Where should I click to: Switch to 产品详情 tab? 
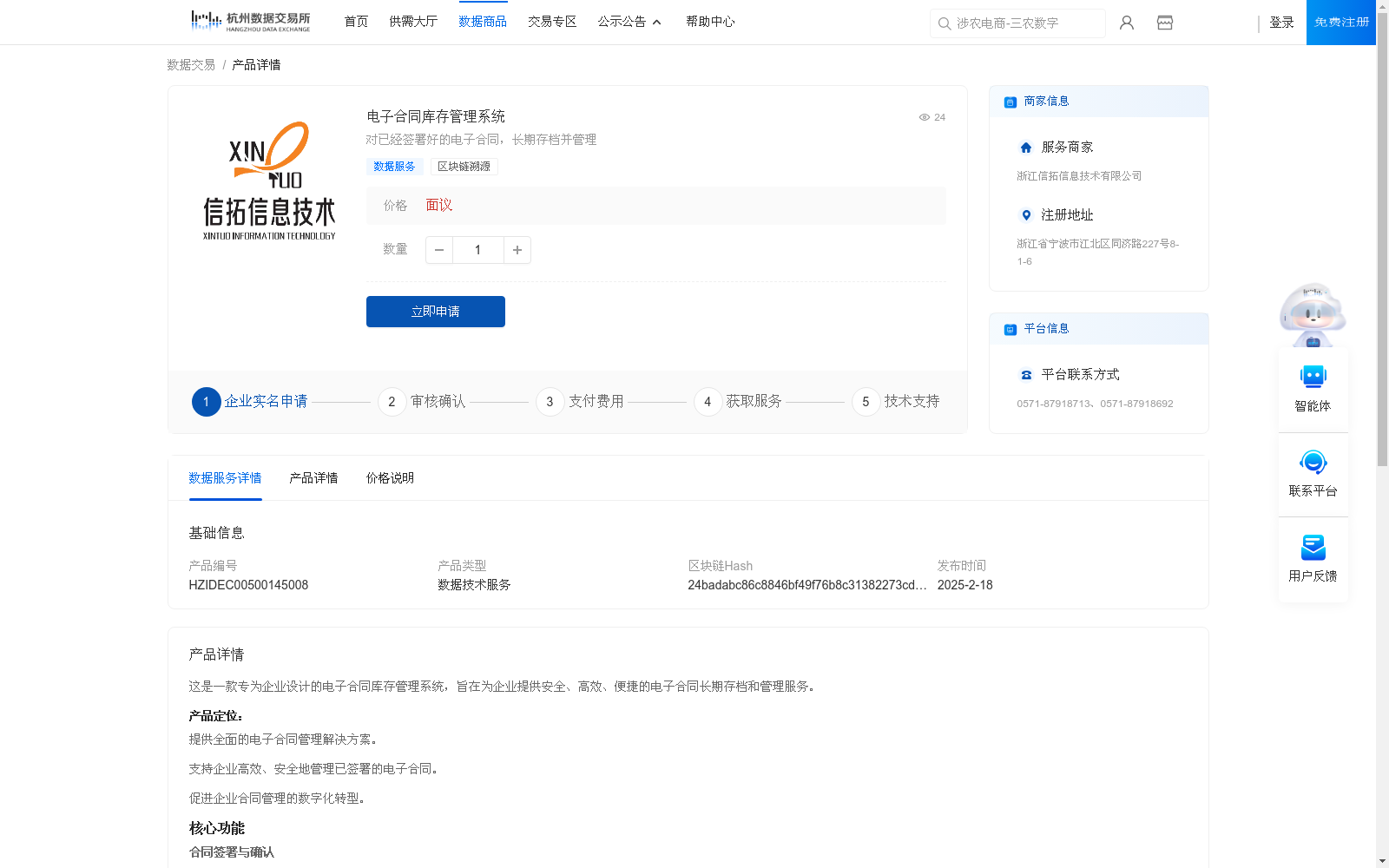point(313,478)
